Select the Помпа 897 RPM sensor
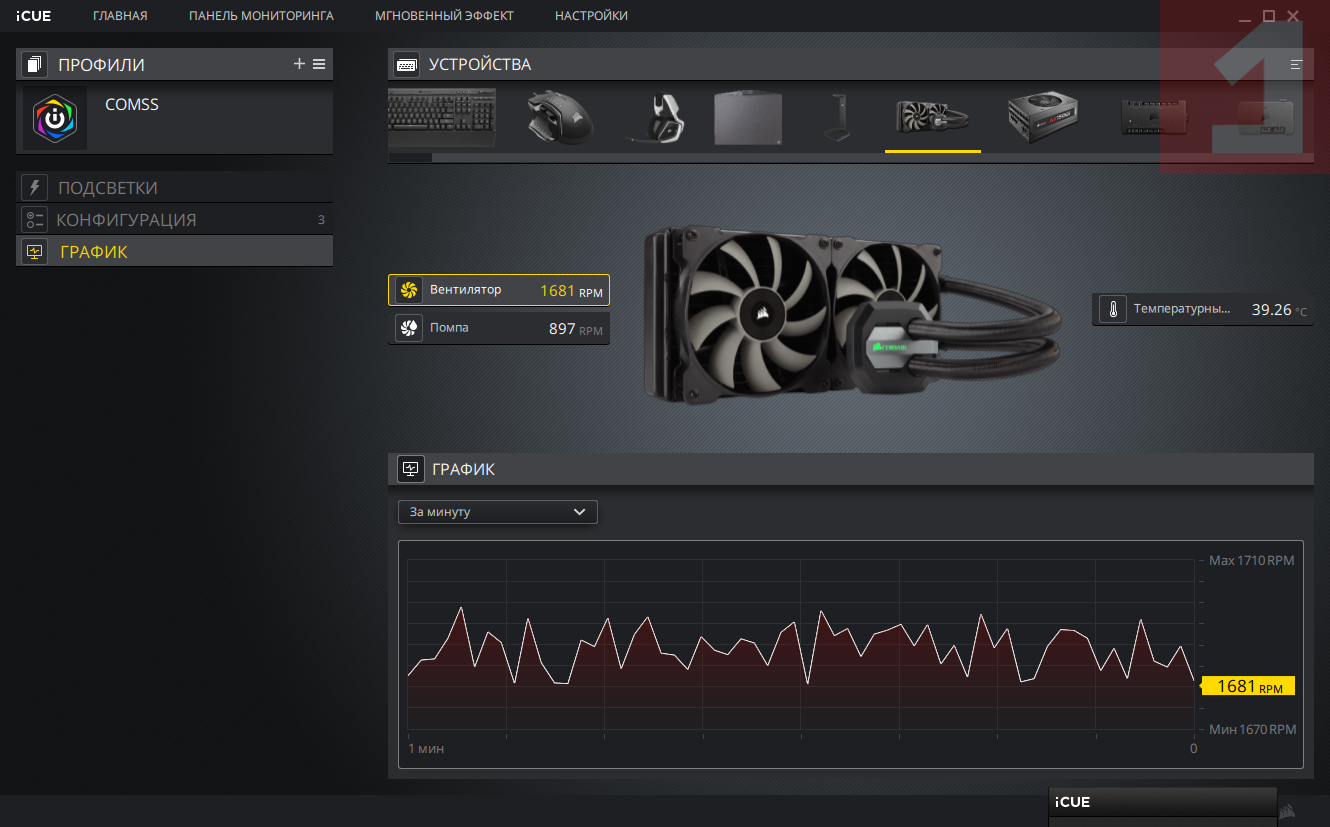This screenshot has height=827, width=1330. click(499, 328)
